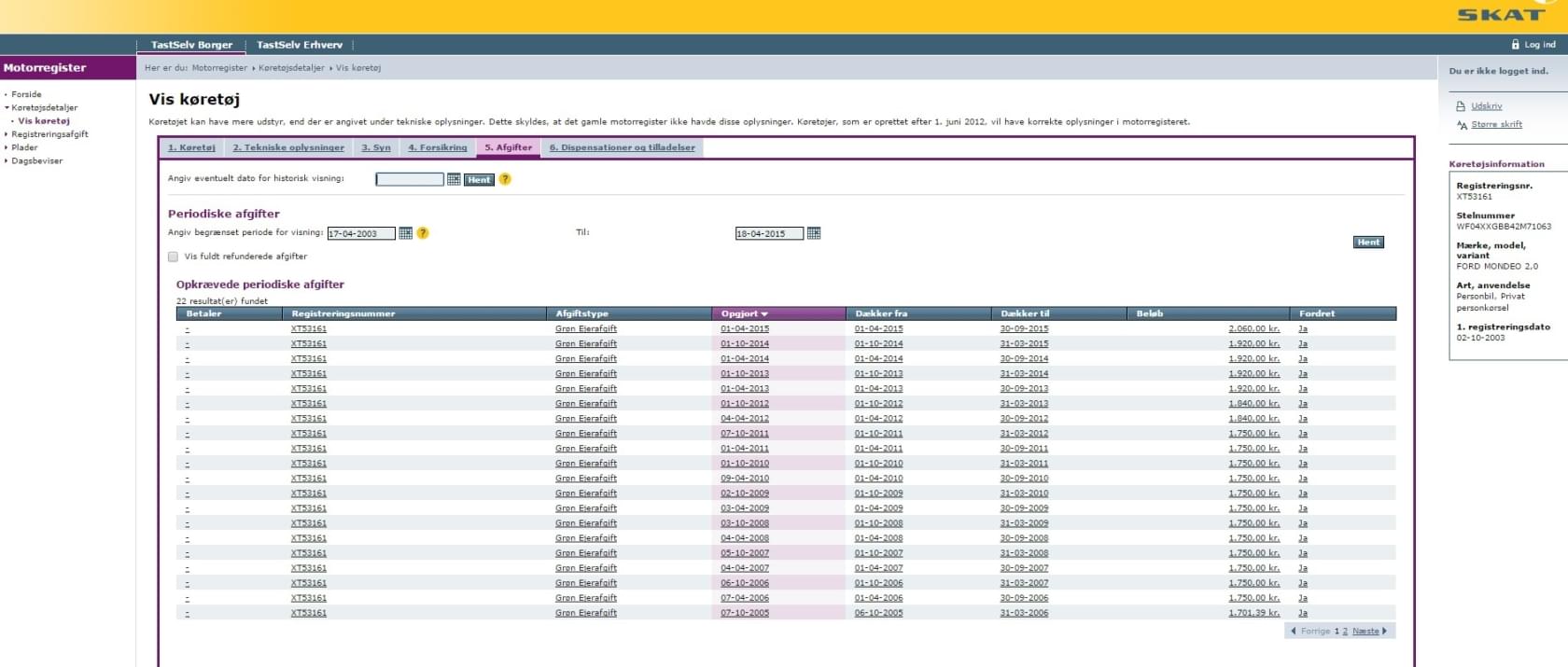Open calendar picker for historical date
This screenshot has height=667, width=1568.
454,179
